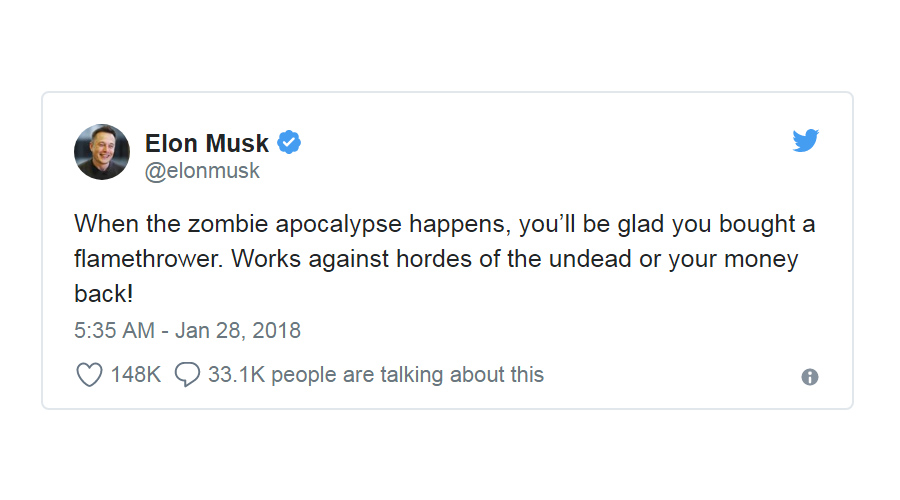Image resolution: width=900 pixels, height=500 pixels.
Task: Click the word 'back!' in the tweet
Action: (103, 294)
